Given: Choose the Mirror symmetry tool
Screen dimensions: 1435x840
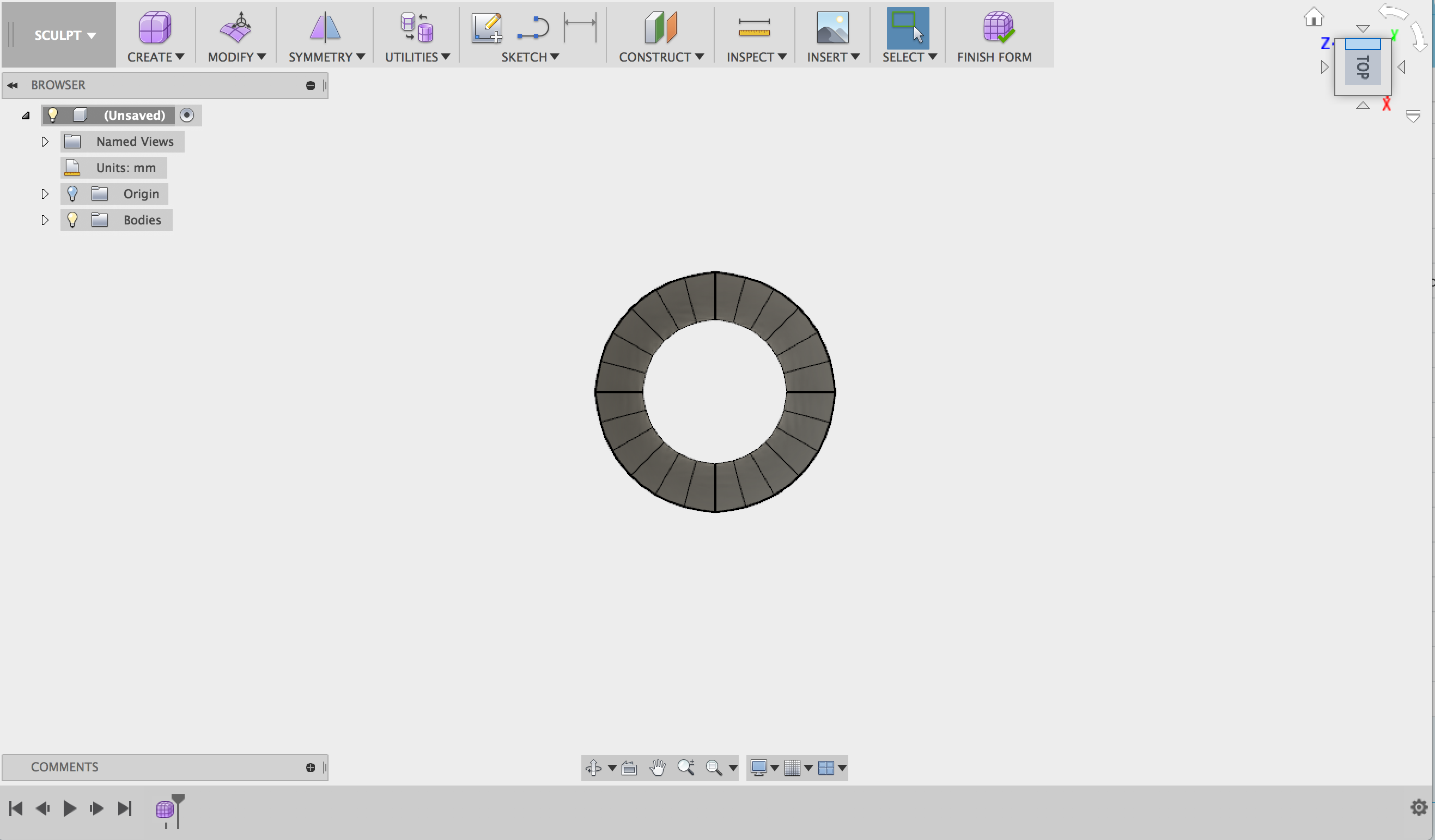Looking at the screenshot, I should click(325, 27).
